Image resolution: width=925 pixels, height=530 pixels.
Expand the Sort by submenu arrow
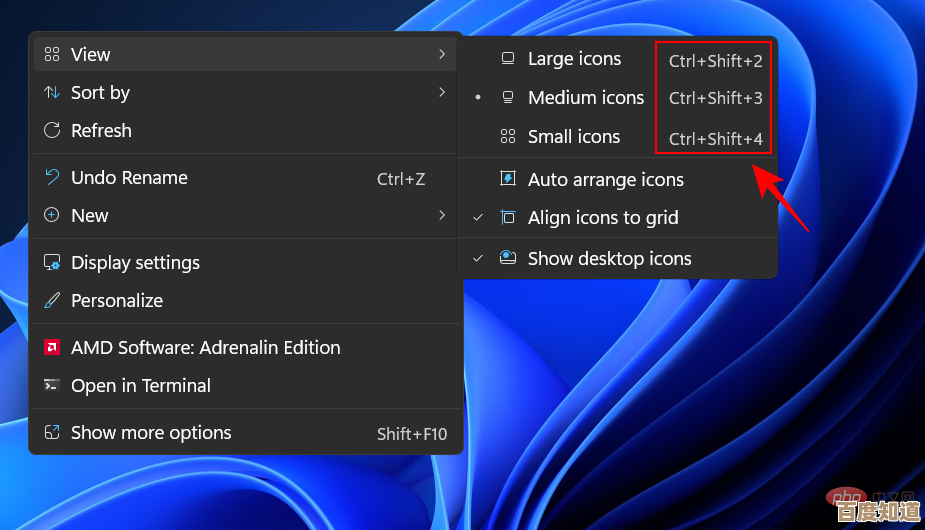441,92
